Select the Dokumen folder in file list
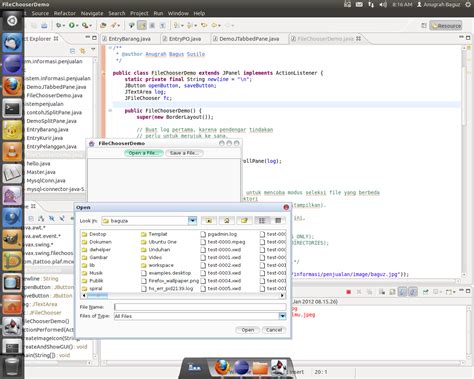Screen dimensions: 474x379 pos(96,242)
